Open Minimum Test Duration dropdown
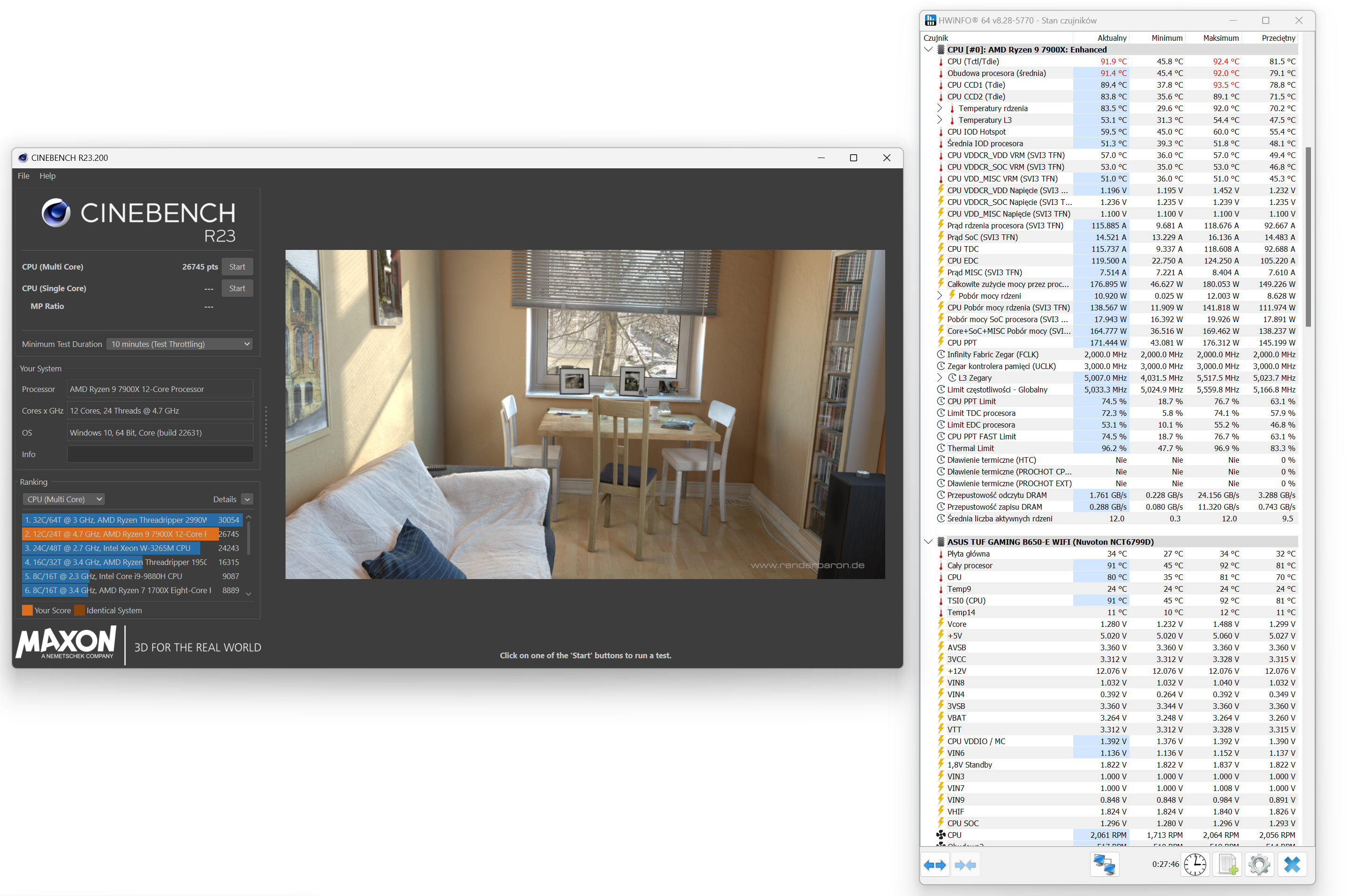1348x896 pixels. click(180, 344)
